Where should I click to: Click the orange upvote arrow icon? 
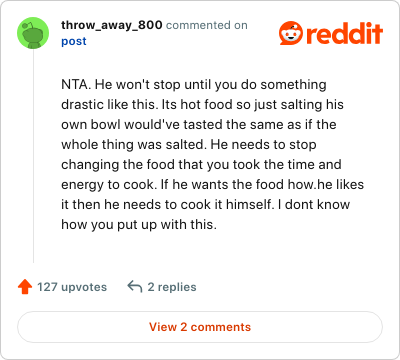click(25, 287)
